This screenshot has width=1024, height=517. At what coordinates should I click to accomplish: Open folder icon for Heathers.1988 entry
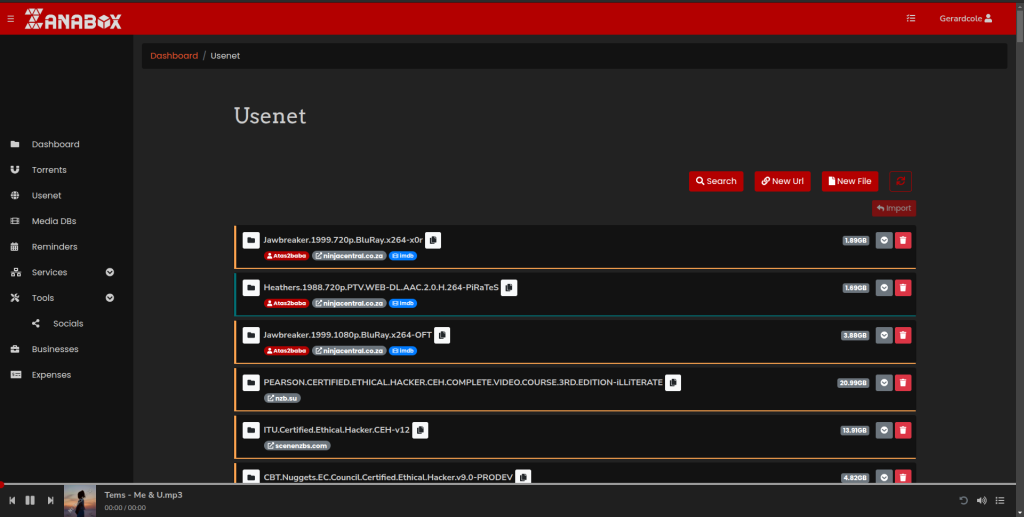tap(251, 288)
